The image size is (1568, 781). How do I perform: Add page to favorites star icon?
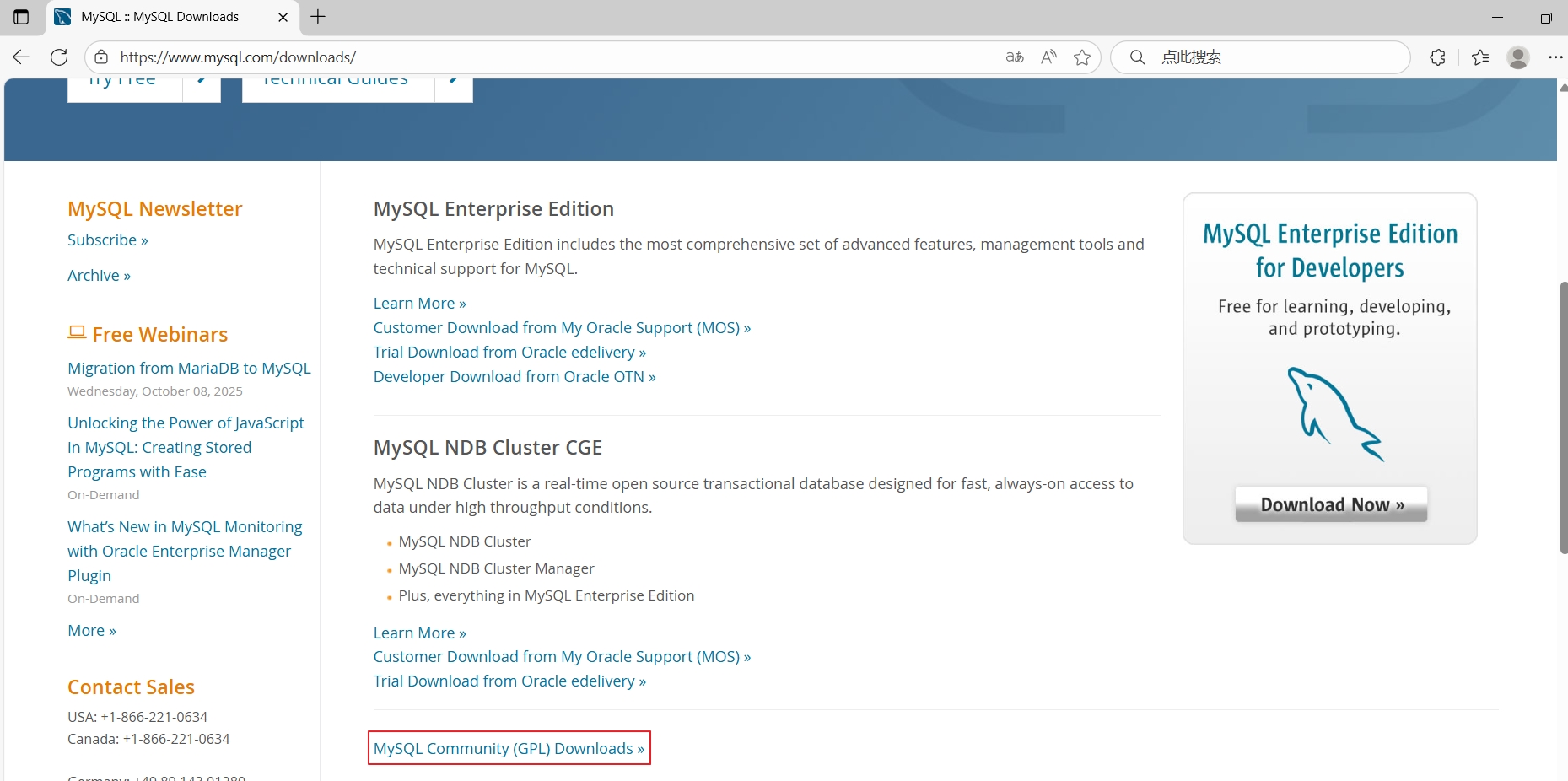(1082, 57)
